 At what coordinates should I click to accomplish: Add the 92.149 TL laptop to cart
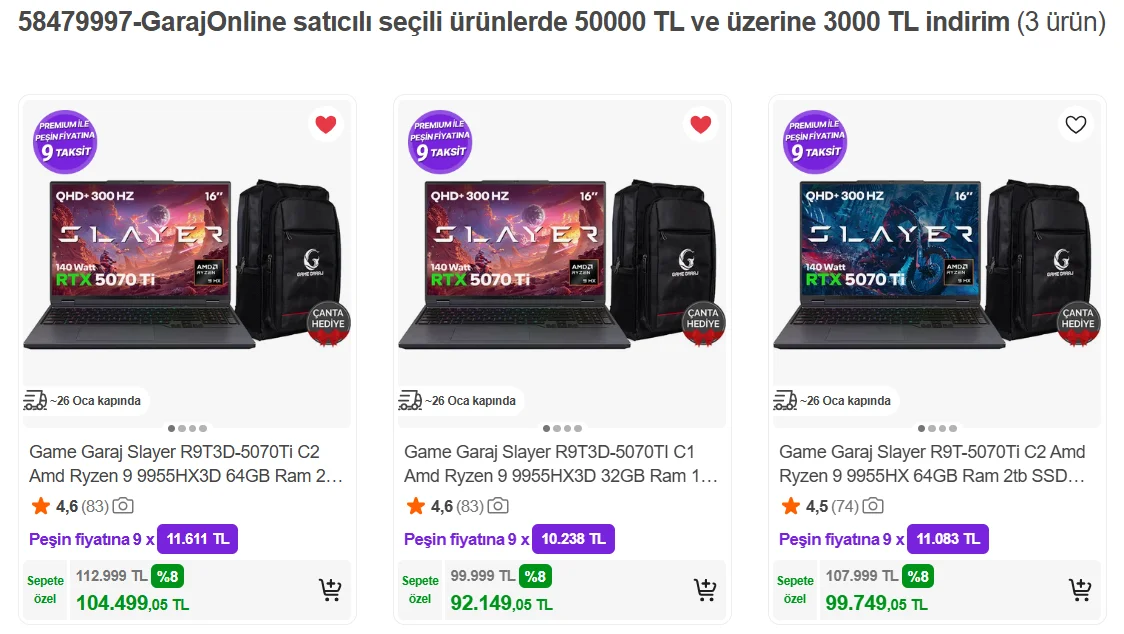[x=705, y=590]
